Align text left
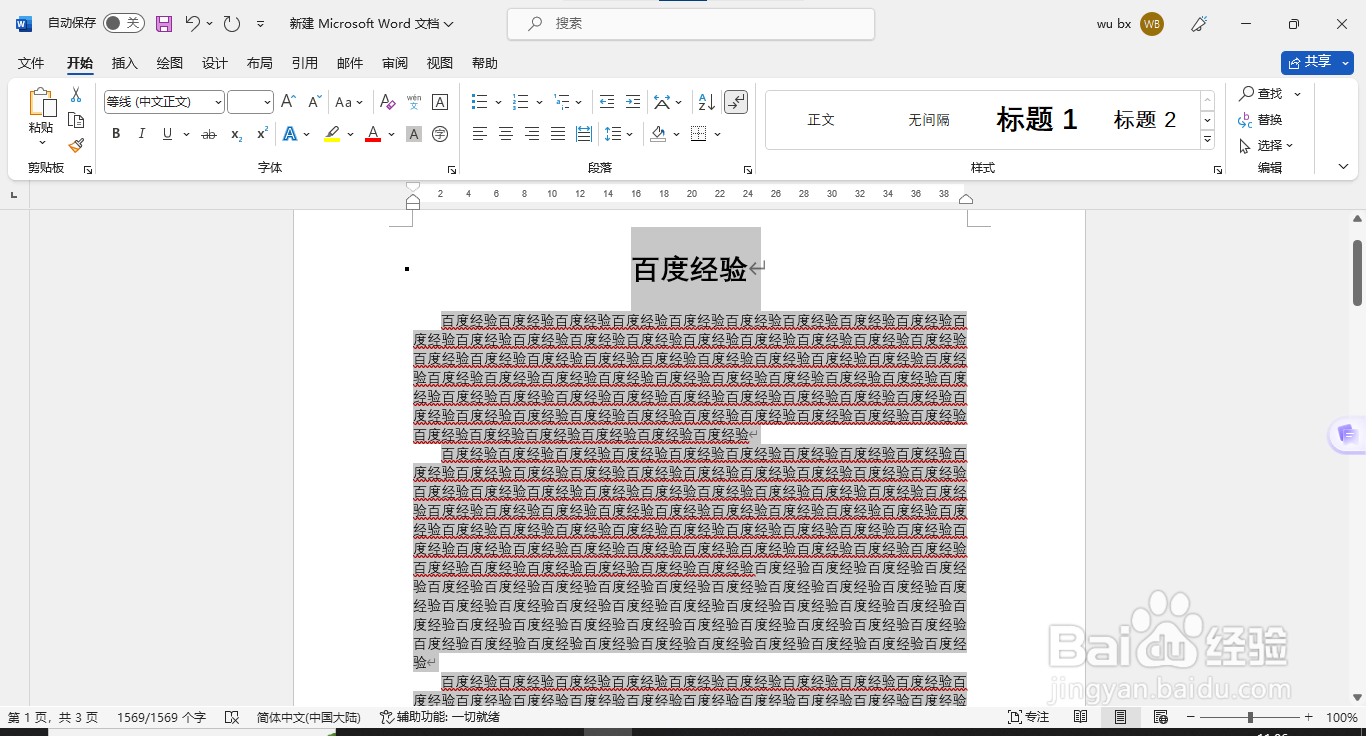 click(480, 134)
